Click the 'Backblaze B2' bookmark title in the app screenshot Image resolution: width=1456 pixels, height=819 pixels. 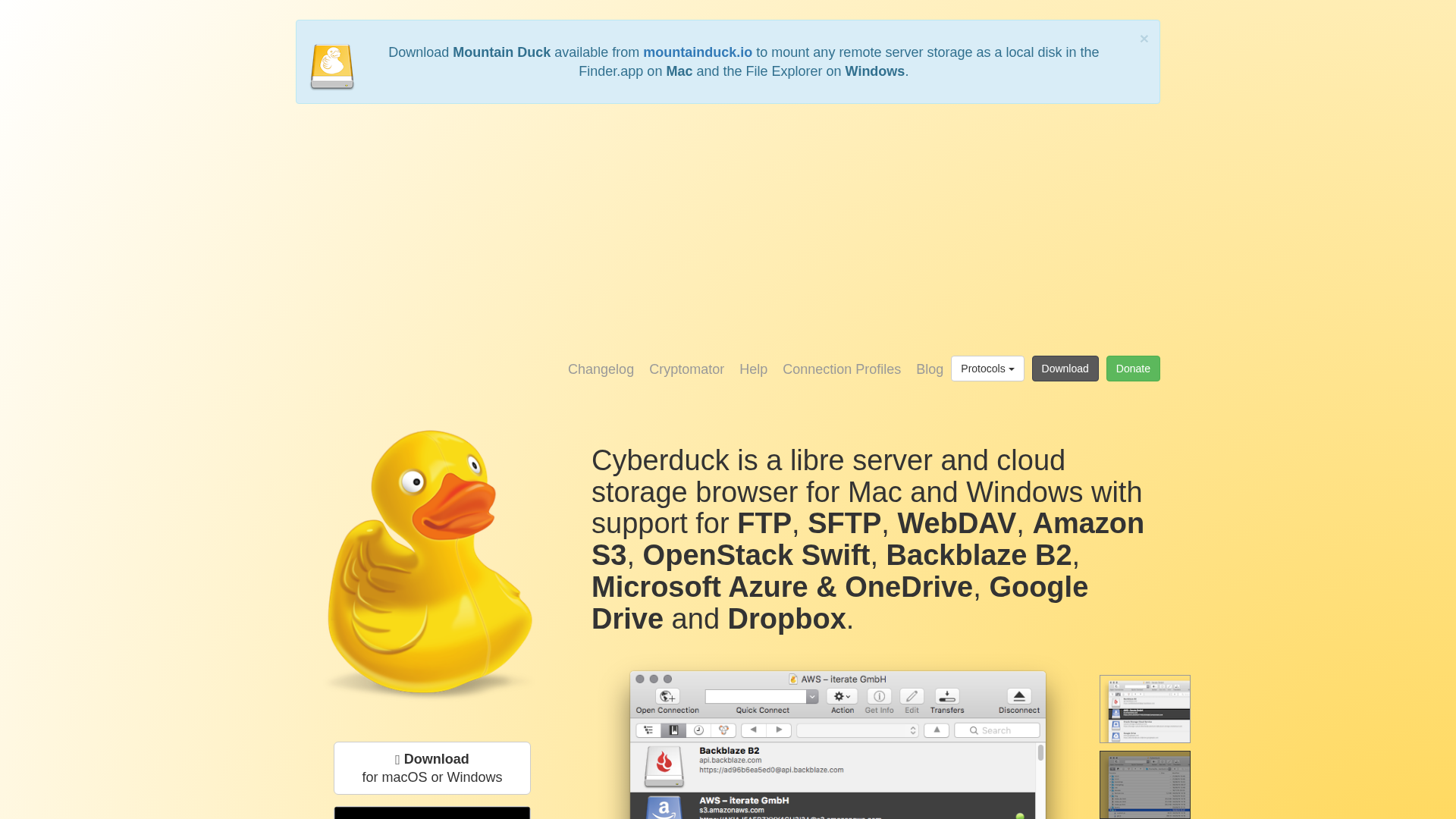click(x=729, y=751)
